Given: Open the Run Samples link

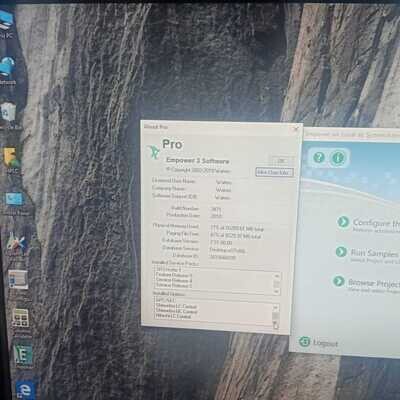Looking at the screenshot, I should tap(374, 253).
